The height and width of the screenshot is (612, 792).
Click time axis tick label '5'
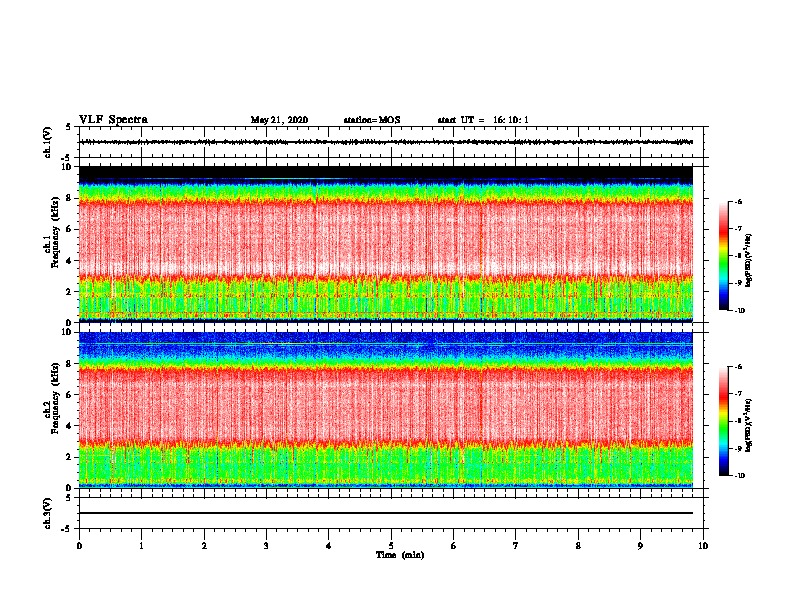[x=391, y=546]
